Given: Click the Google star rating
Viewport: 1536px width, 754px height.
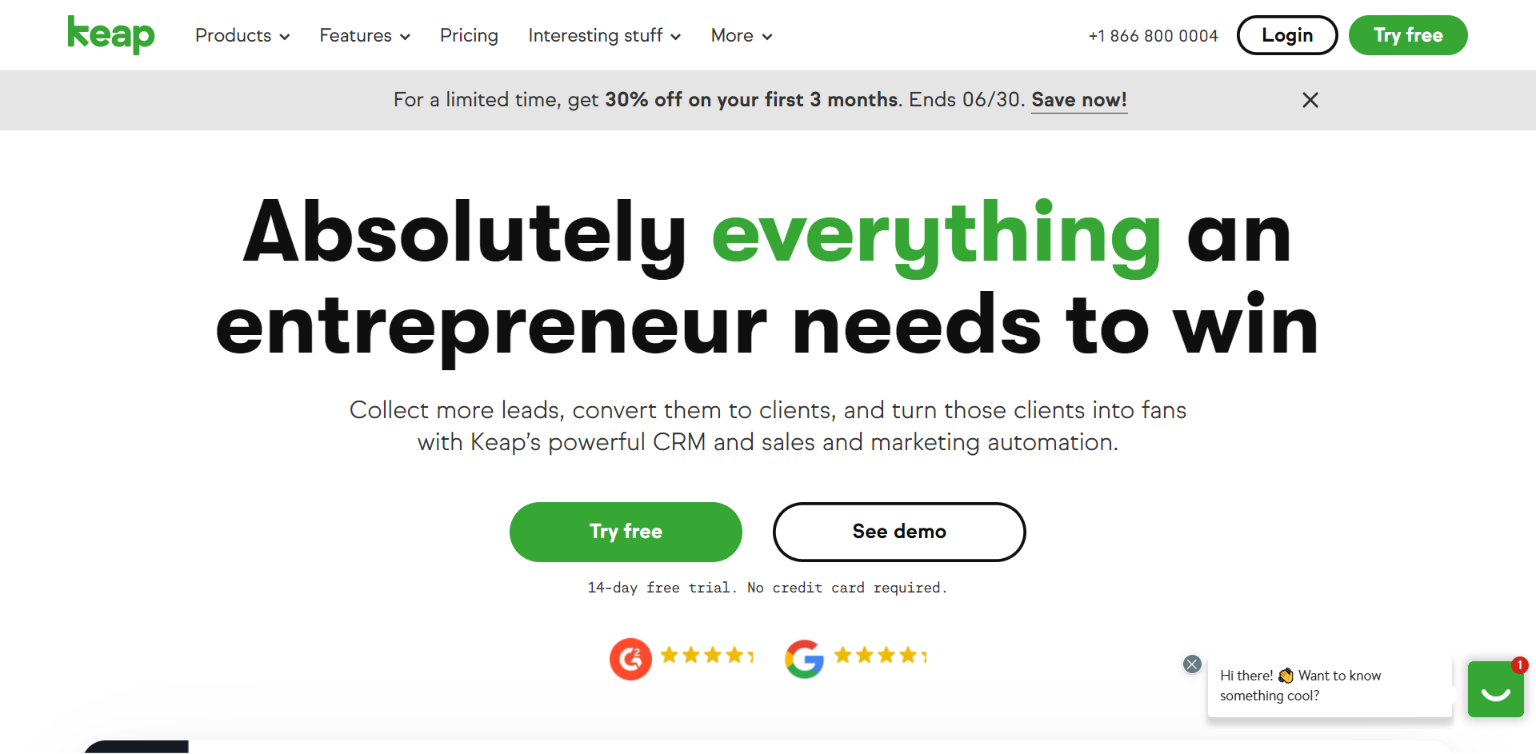Looking at the screenshot, I should coord(880,656).
